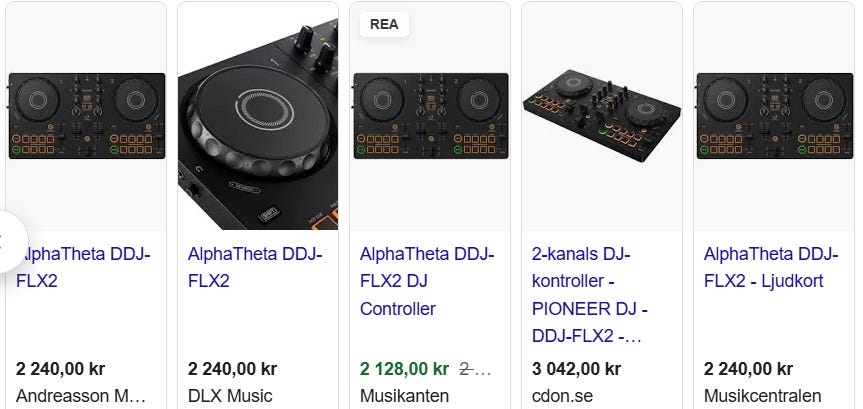Select the Musikanten seller name
Viewport: 863px width, 409px height.
401,396
